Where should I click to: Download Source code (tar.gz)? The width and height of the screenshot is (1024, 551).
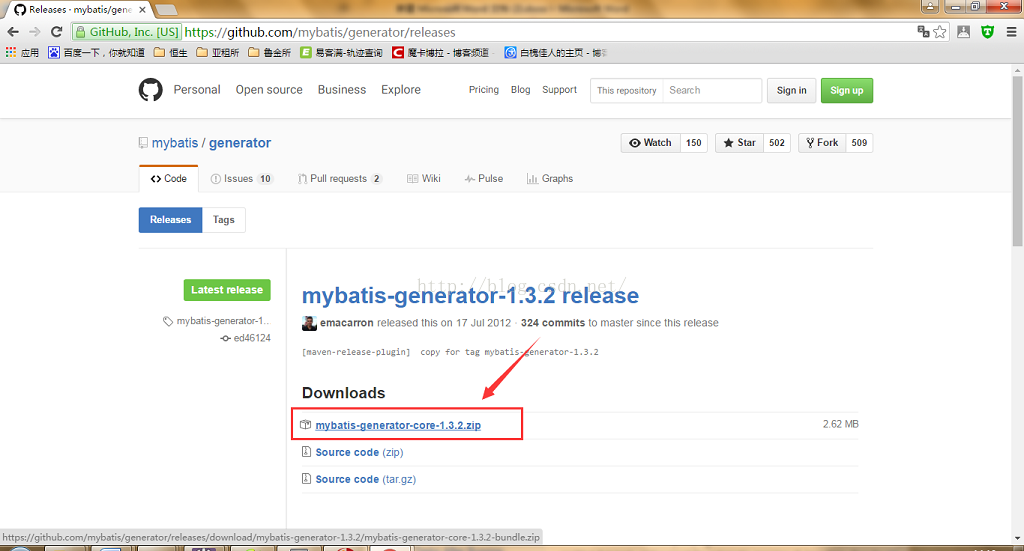point(366,479)
